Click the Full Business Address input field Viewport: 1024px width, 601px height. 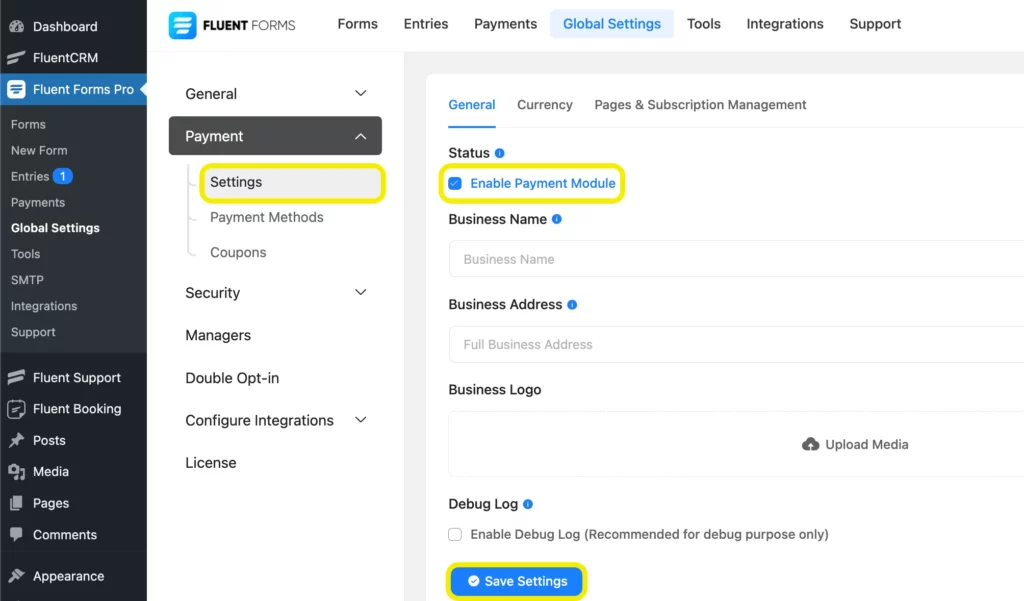736,344
